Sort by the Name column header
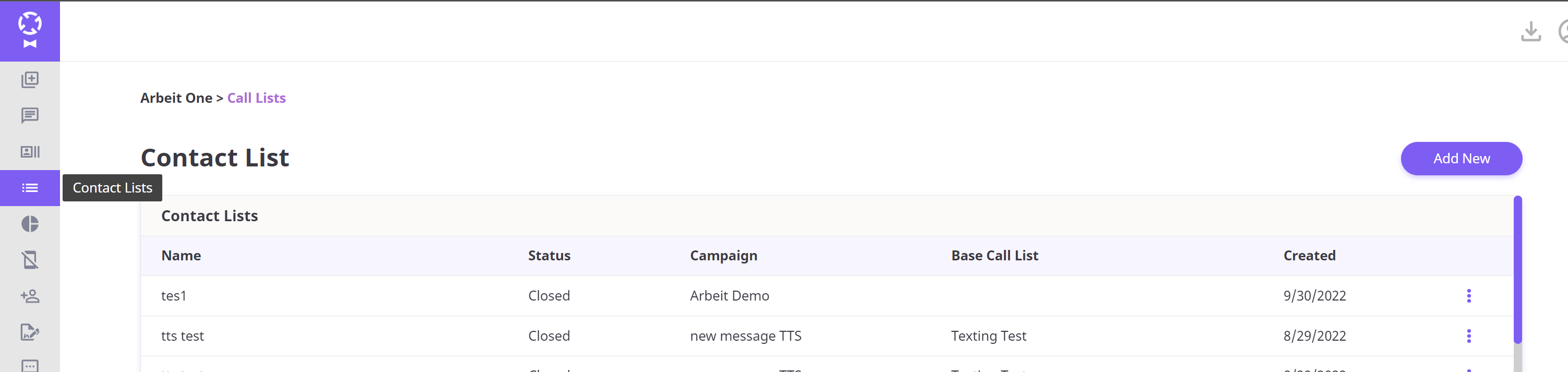The height and width of the screenshot is (372, 1568). pyautogui.click(x=181, y=256)
